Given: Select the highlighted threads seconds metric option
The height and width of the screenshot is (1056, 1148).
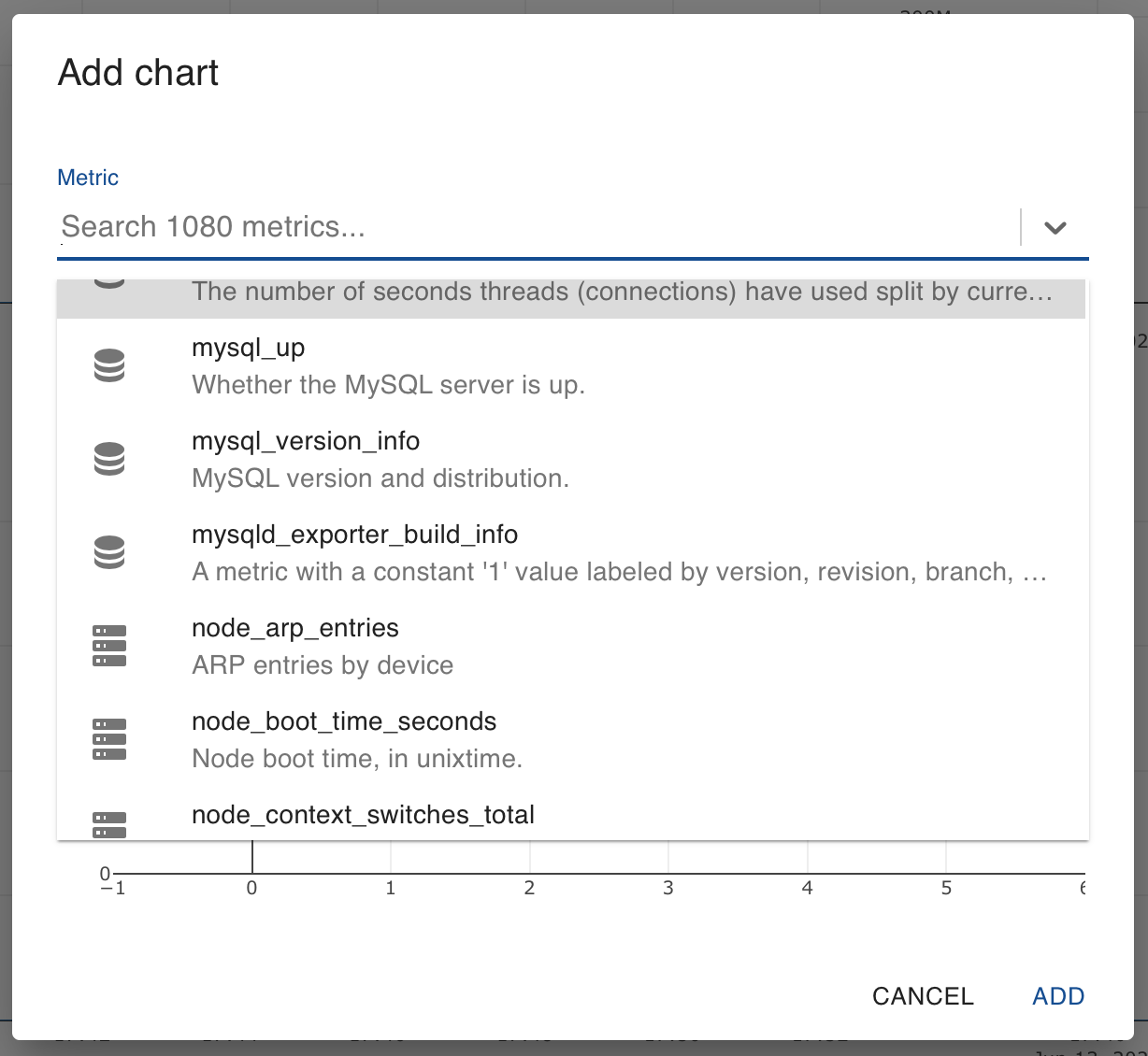Looking at the screenshot, I should click(571, 299).
